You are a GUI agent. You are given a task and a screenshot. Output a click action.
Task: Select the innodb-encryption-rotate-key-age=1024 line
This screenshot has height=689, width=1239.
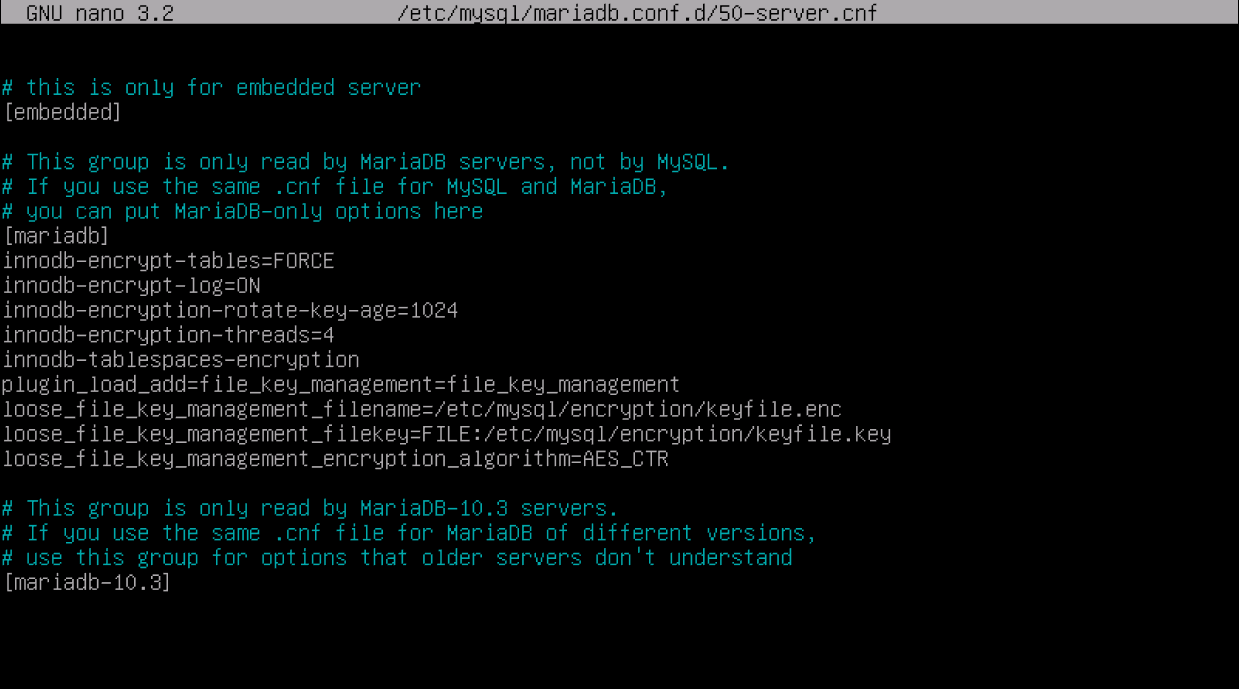[x=230, y=310]
